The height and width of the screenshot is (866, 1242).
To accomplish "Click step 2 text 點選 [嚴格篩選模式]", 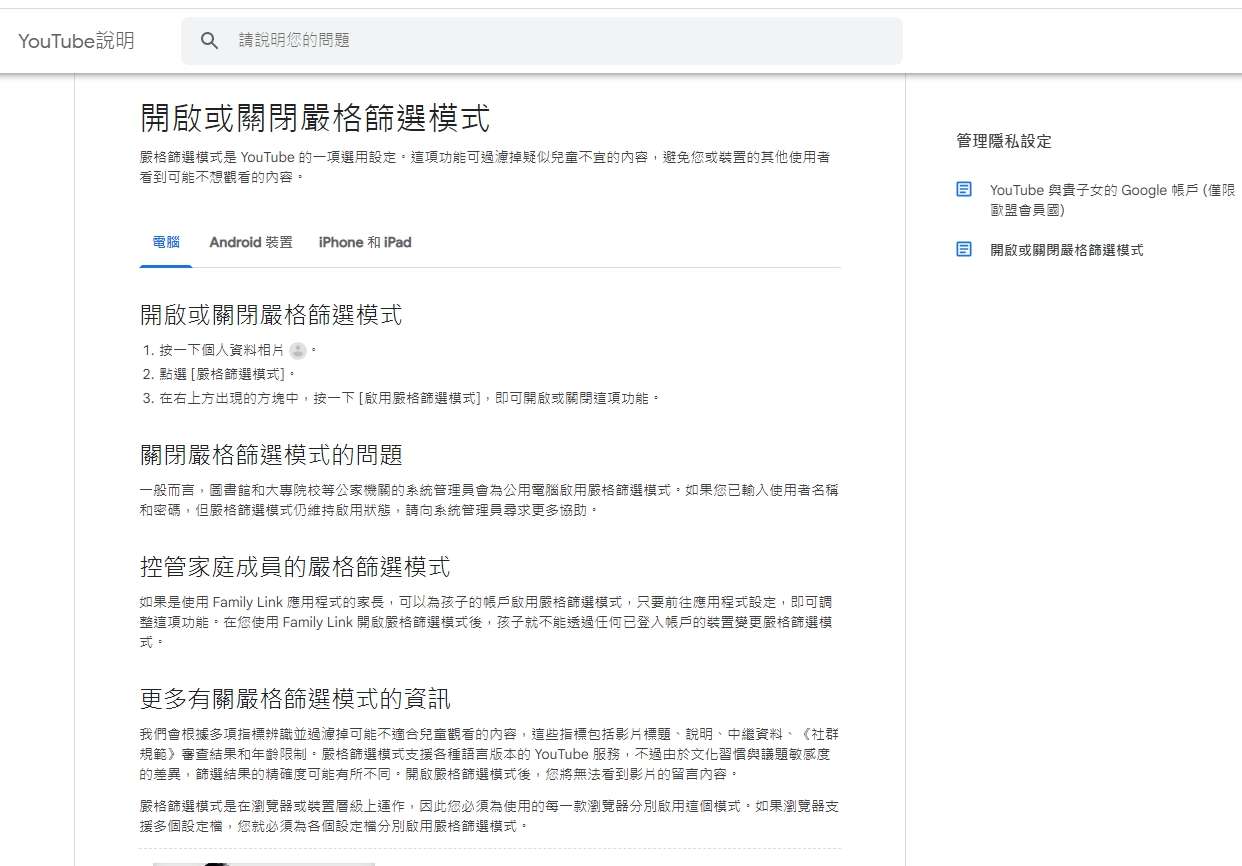I will click(x=228, y=374).
